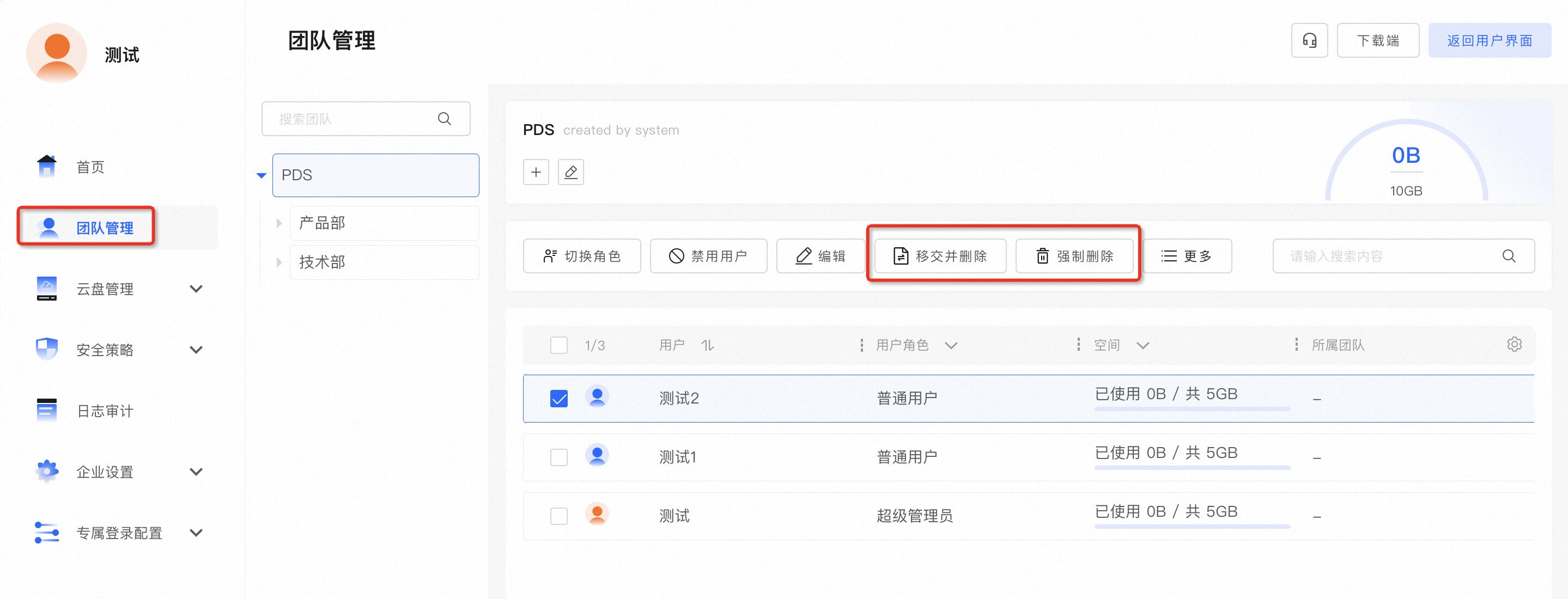Click 返回用户界面 button
Viewport: 1568px width, 599px height.
click(1490, 41)
